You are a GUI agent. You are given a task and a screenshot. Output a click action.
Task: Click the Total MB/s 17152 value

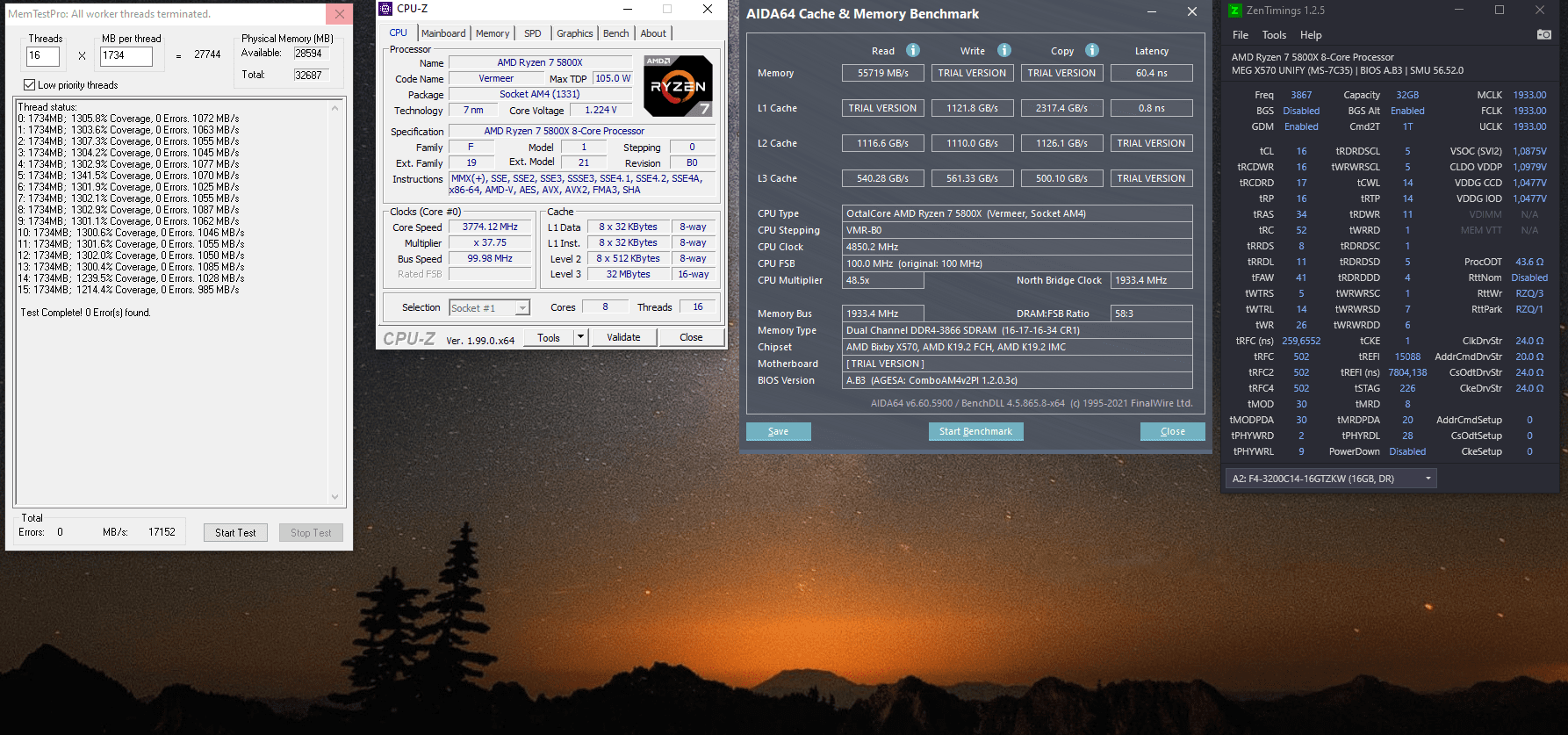point(162,532)
